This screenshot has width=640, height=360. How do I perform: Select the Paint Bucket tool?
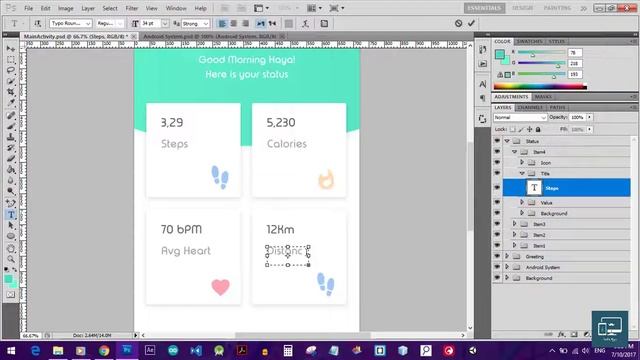tap(11, 169)
